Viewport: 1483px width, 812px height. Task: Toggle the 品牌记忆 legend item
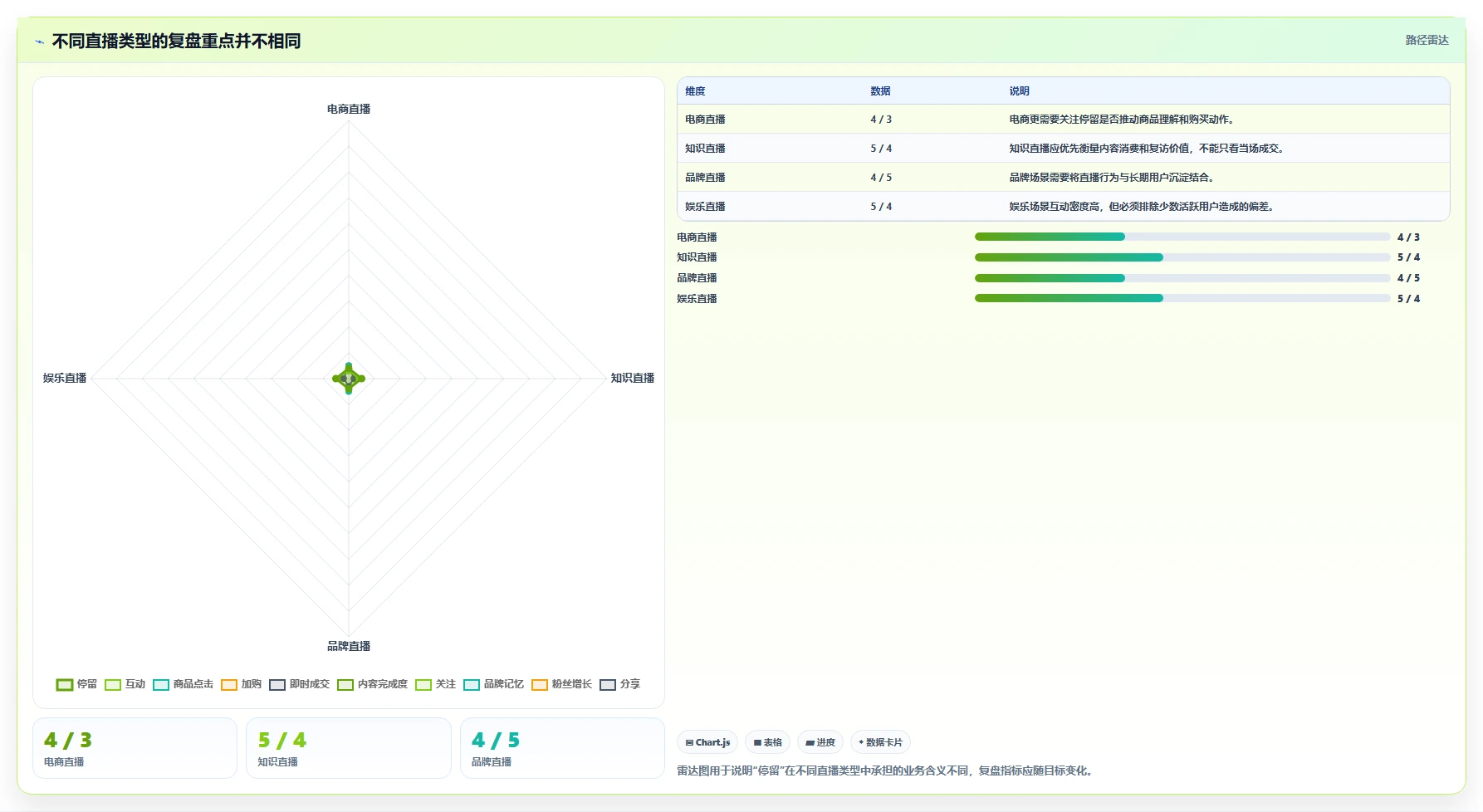(493, 684)
